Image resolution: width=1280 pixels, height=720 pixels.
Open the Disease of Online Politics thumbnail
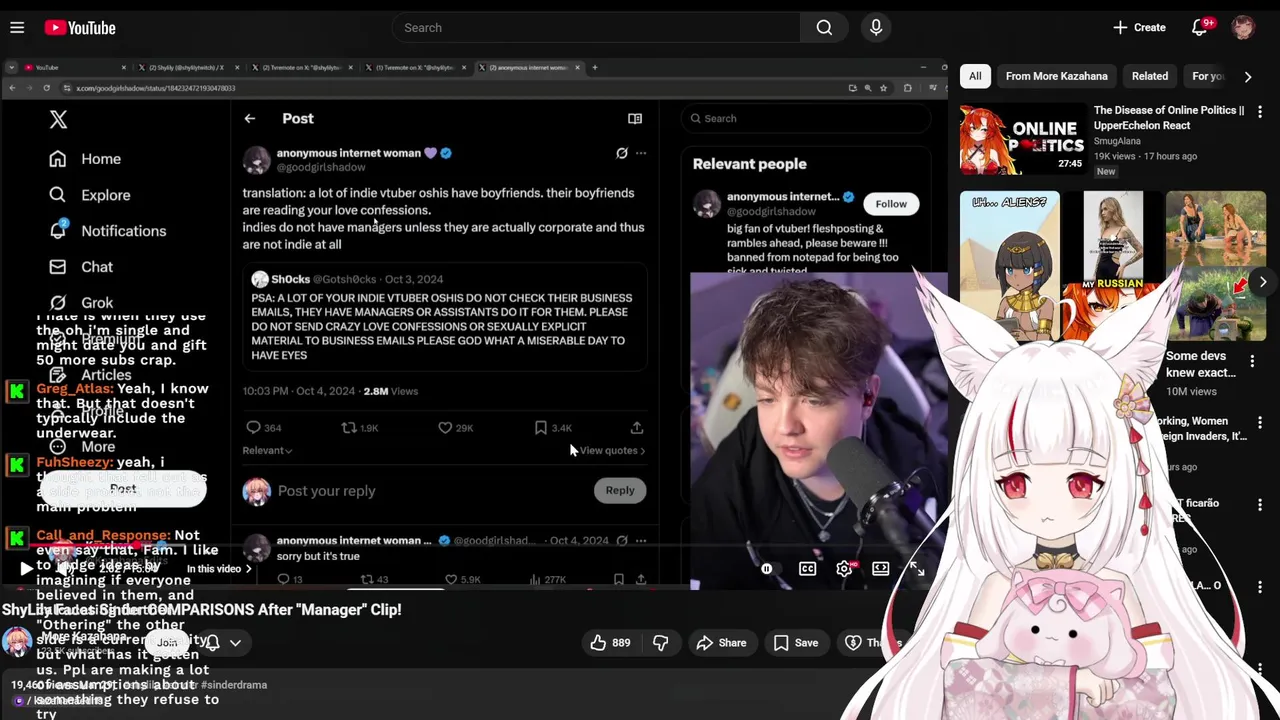point(1023,139)
